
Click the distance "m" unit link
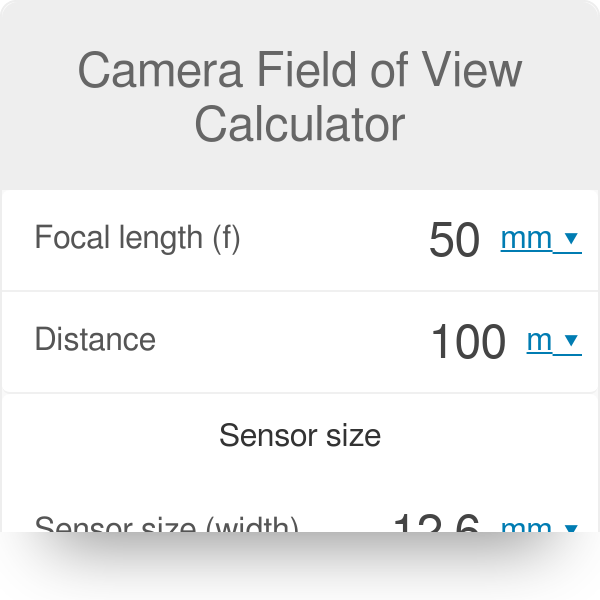[x=539, y=341]
